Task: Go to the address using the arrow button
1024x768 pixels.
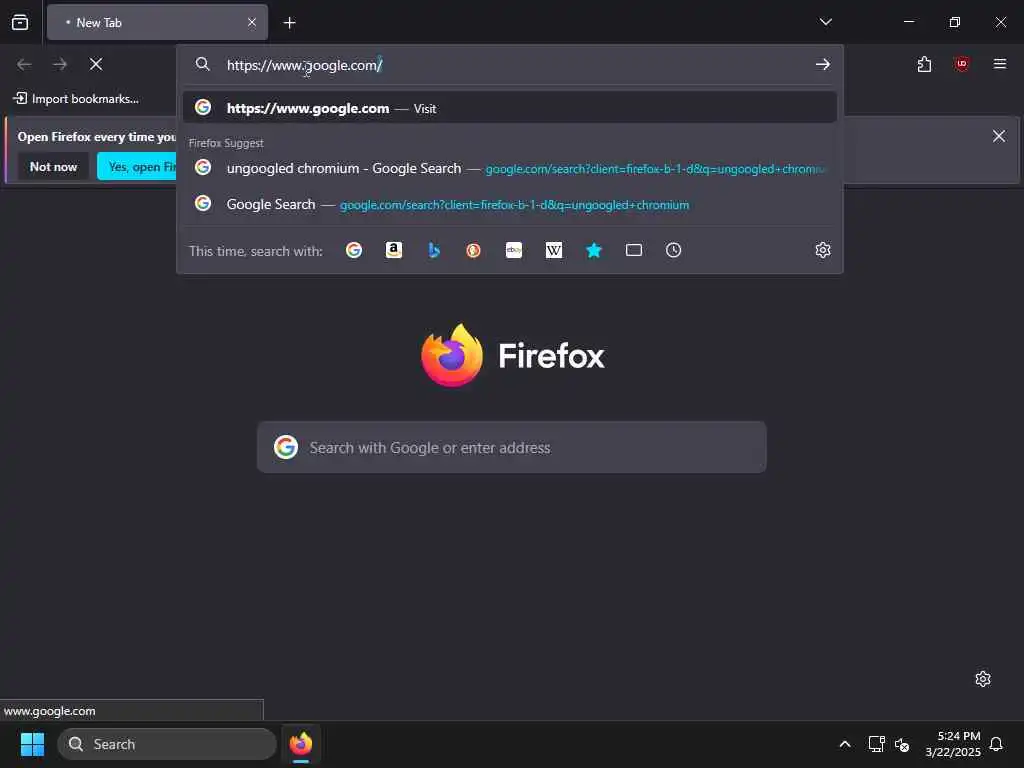Action: [823, 64]
